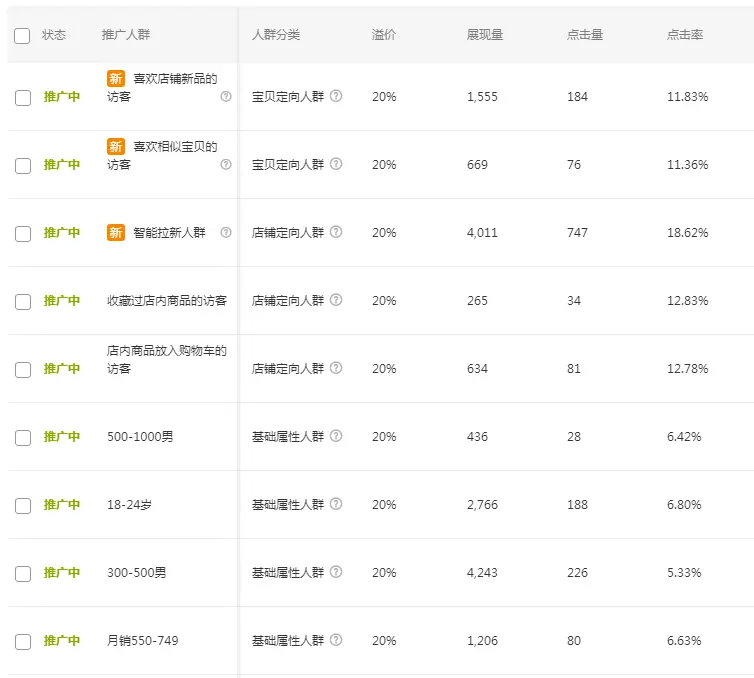Image resolution: width=754 pixels, height=678 pixels.
Task: Sort by the 展现量 column header
Action: (x=484, y=35)
